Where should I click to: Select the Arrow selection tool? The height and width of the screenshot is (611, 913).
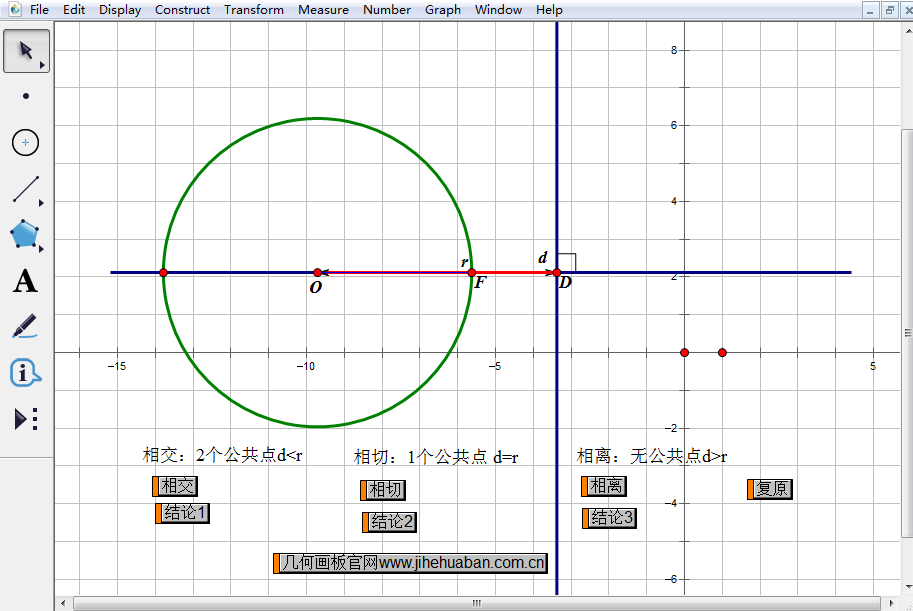(x=23, y=50)
